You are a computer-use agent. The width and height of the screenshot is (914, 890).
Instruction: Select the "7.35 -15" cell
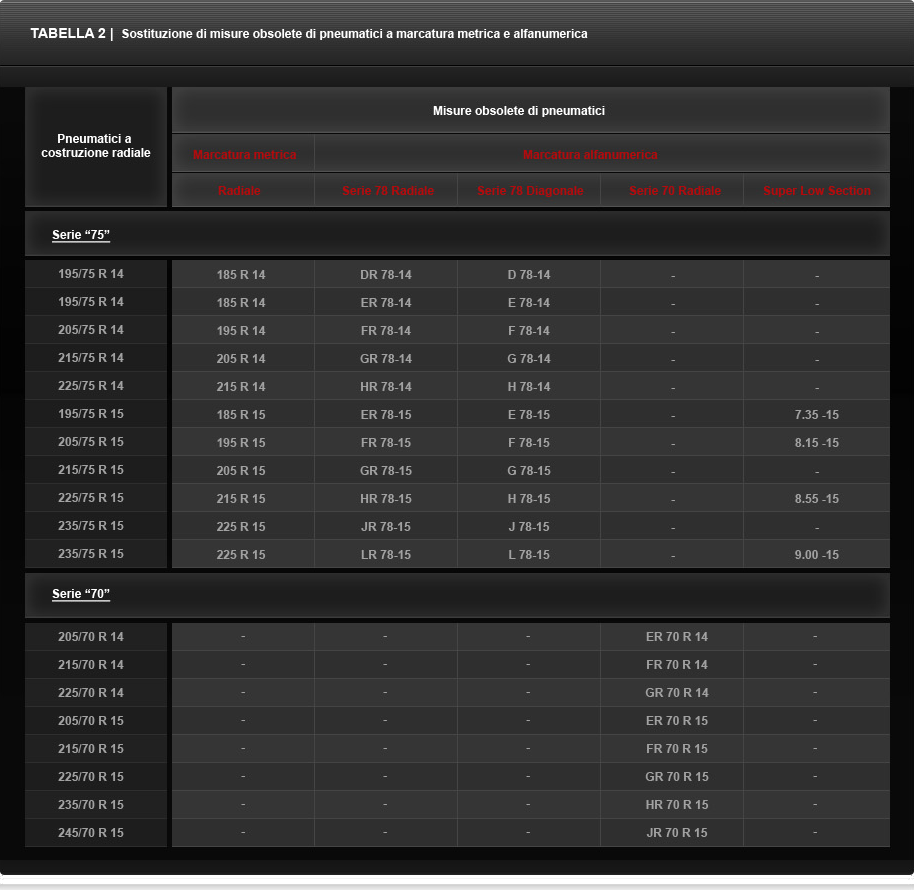[817, 414]
